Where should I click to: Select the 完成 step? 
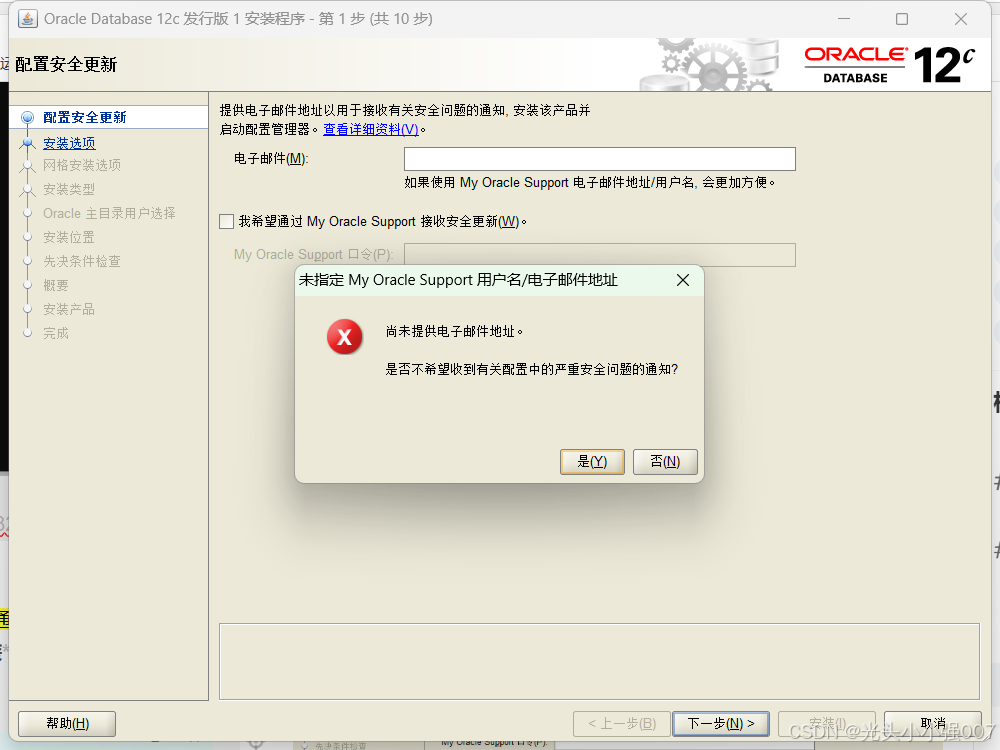point(55,333)
